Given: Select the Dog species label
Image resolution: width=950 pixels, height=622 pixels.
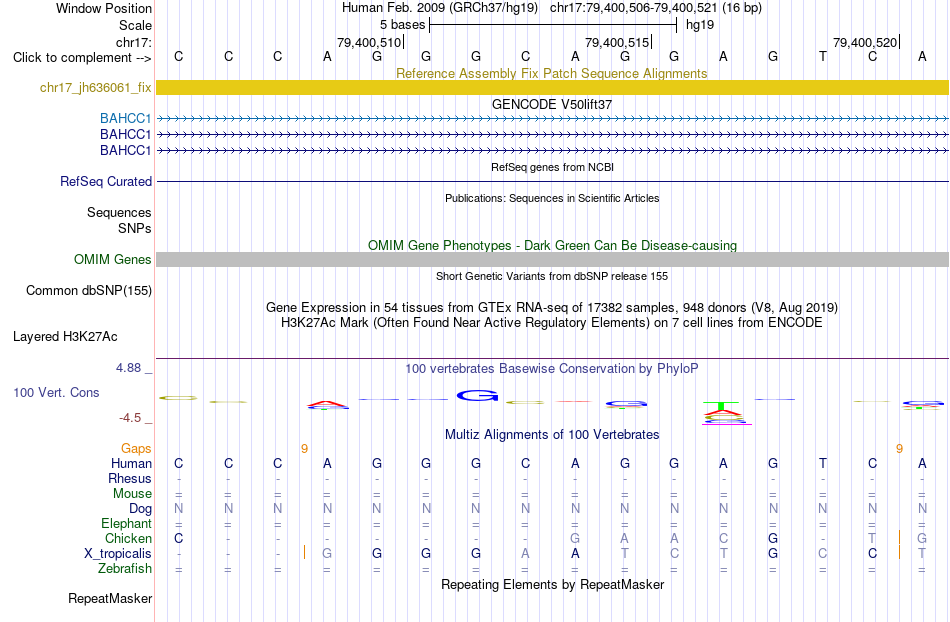Looking at the screenshot, I should click(x=140, y=508).
